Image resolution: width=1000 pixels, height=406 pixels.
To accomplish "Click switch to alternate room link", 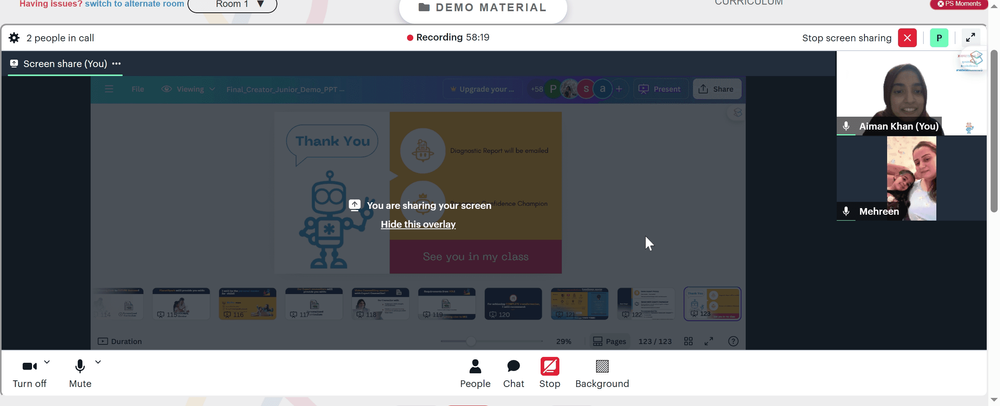I will point(135,4).
